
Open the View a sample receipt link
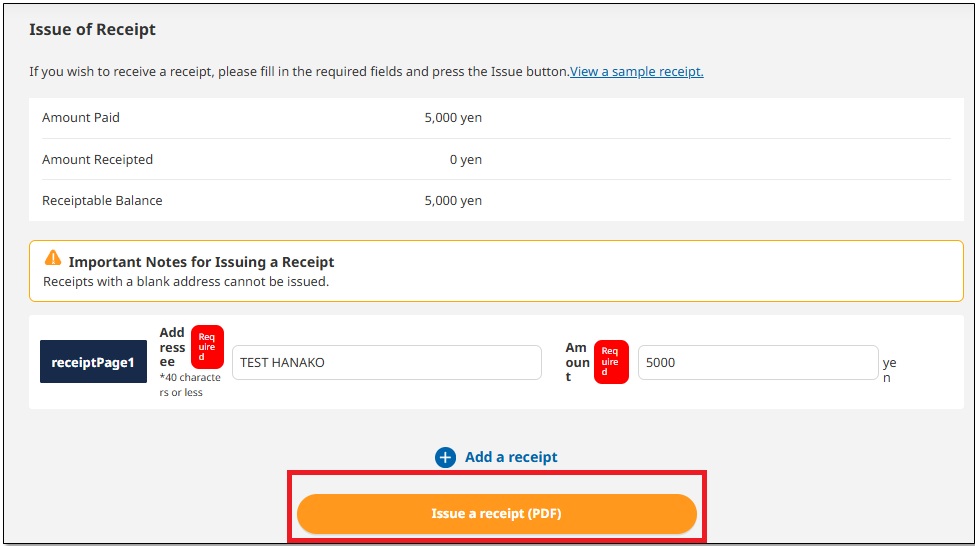click(636, 72)
